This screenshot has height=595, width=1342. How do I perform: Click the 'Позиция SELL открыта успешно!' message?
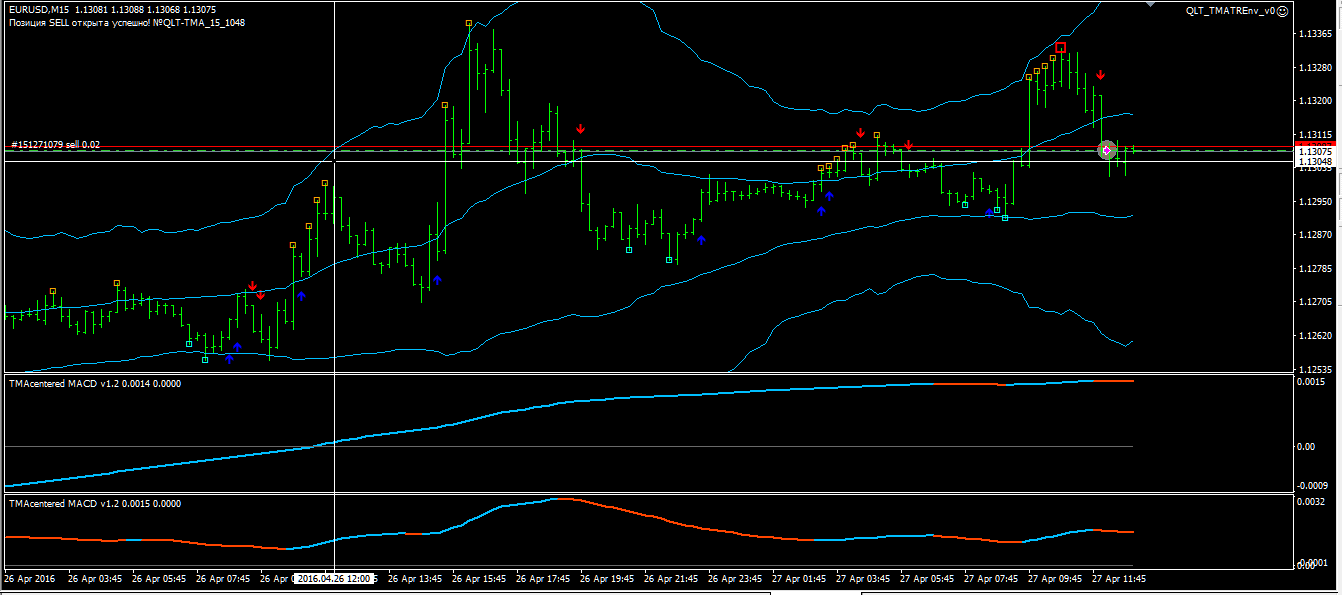click(x=79, y=22)
